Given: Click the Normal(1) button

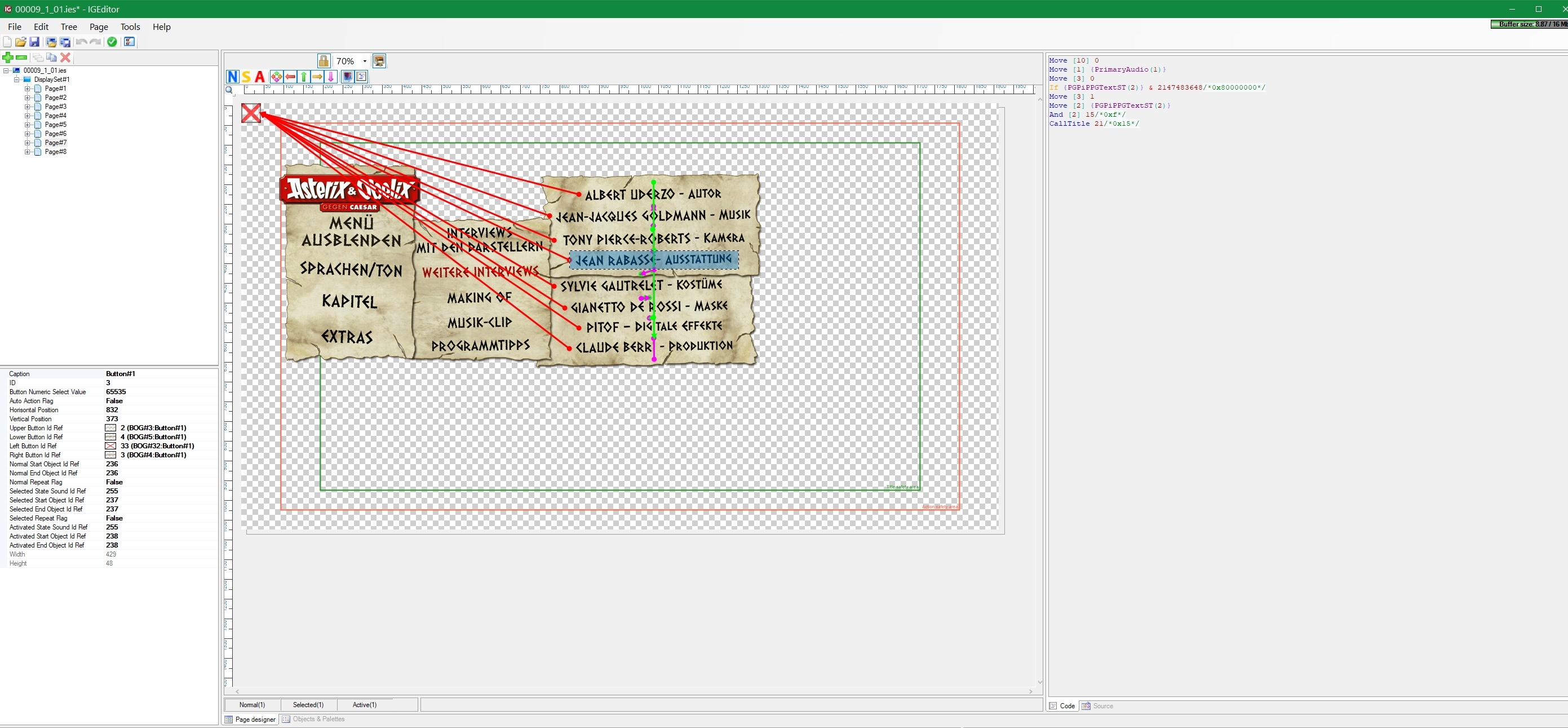Looking at the screenshot, I should (252, 705).
